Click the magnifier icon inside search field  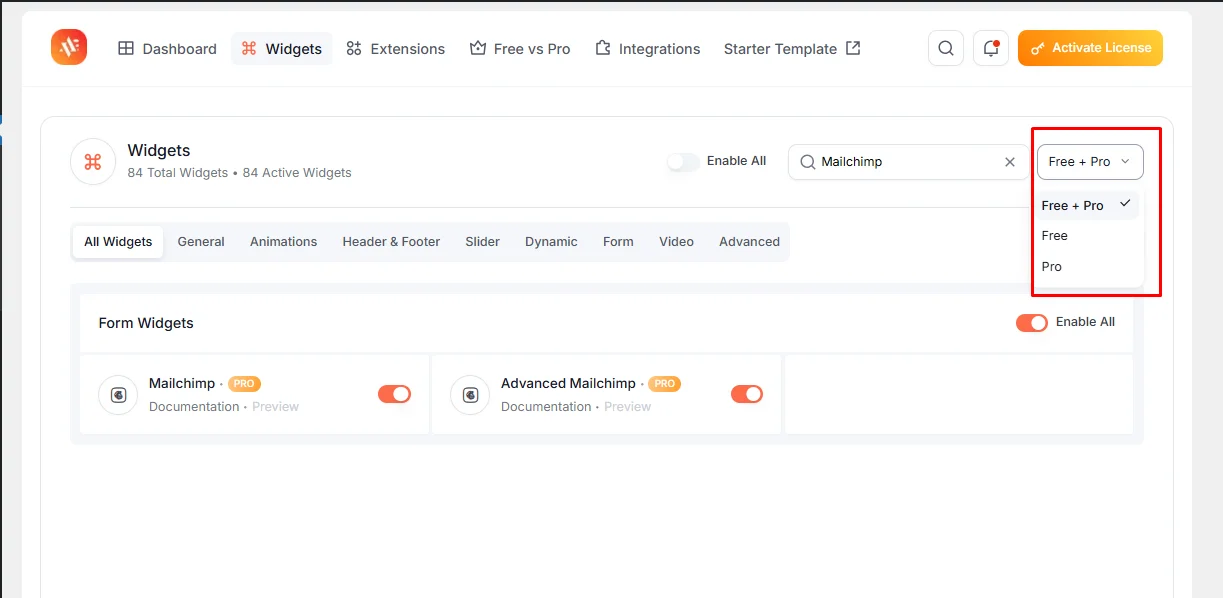tap(807, 162)
